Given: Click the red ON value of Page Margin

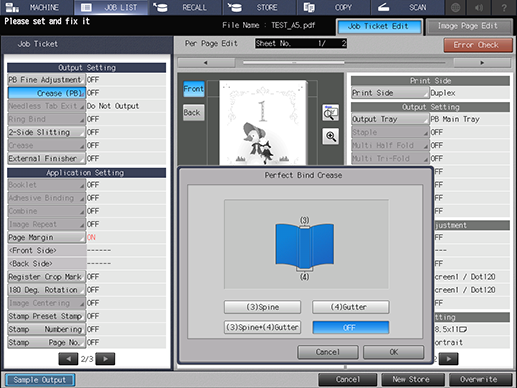Looking at the screenshot, I should click(x=91, y=238).
